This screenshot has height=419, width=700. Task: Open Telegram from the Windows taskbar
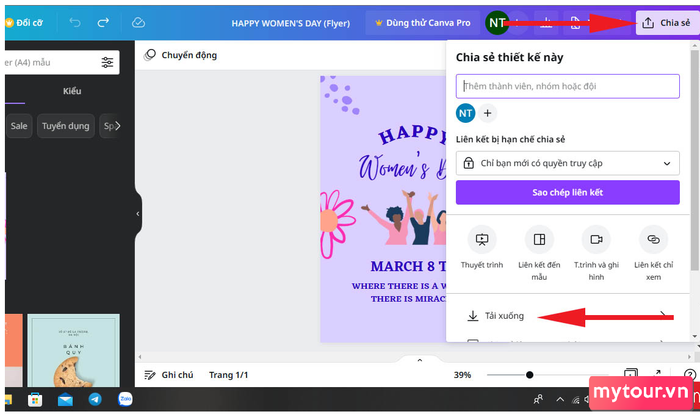point(94,399)
